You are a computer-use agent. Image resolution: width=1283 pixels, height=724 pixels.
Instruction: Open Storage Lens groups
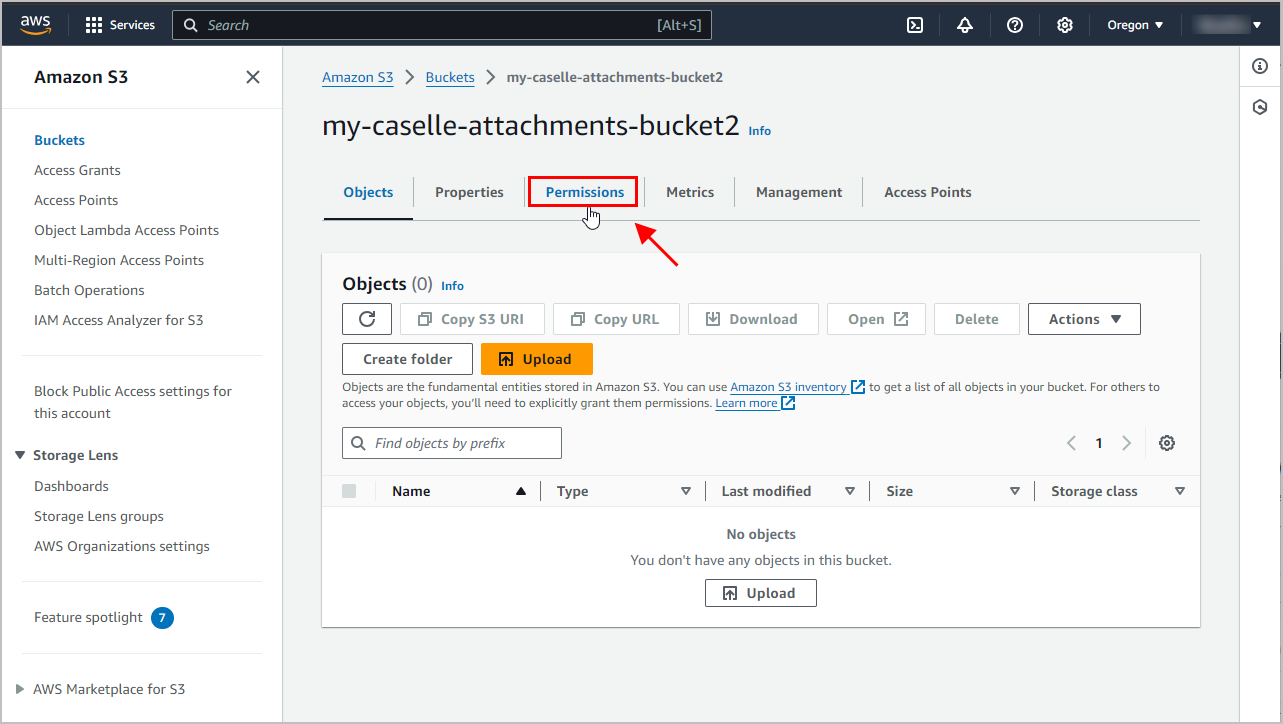click(x=99, y=516)
